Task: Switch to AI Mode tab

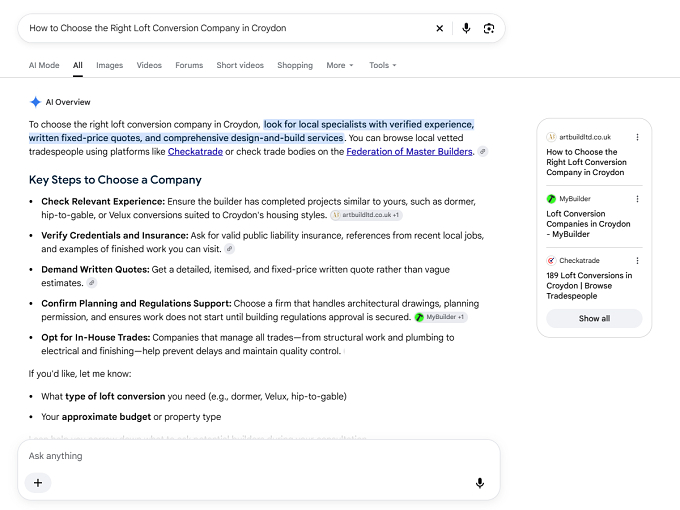Action: tap(44, 65)
